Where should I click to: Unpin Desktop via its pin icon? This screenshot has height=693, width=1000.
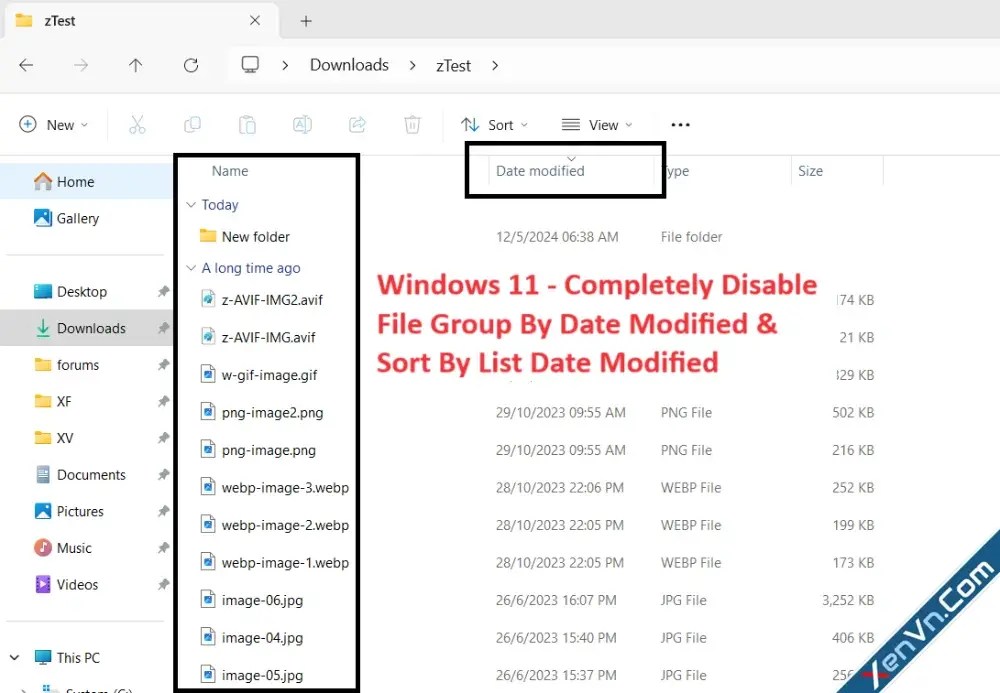pos(164,291)
